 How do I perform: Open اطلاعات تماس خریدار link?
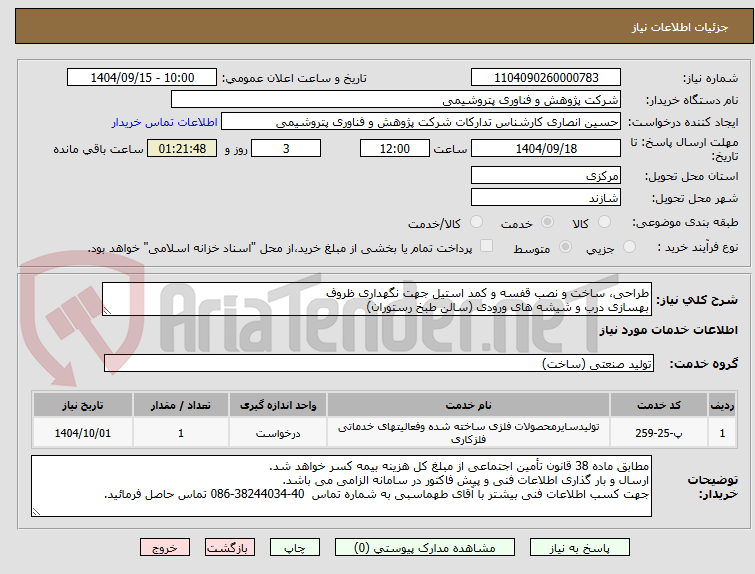165,122
